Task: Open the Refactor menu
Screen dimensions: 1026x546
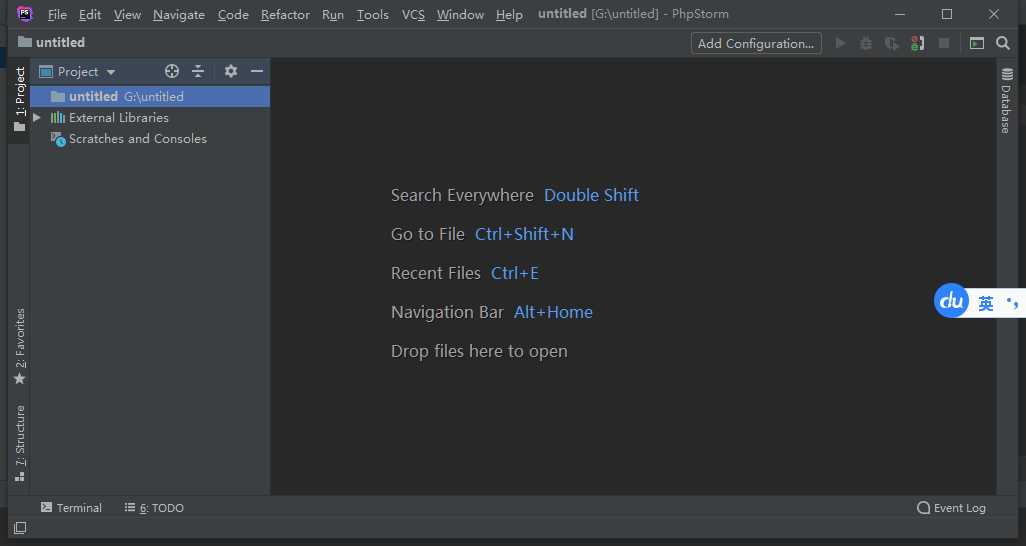Action: [285, 14]
